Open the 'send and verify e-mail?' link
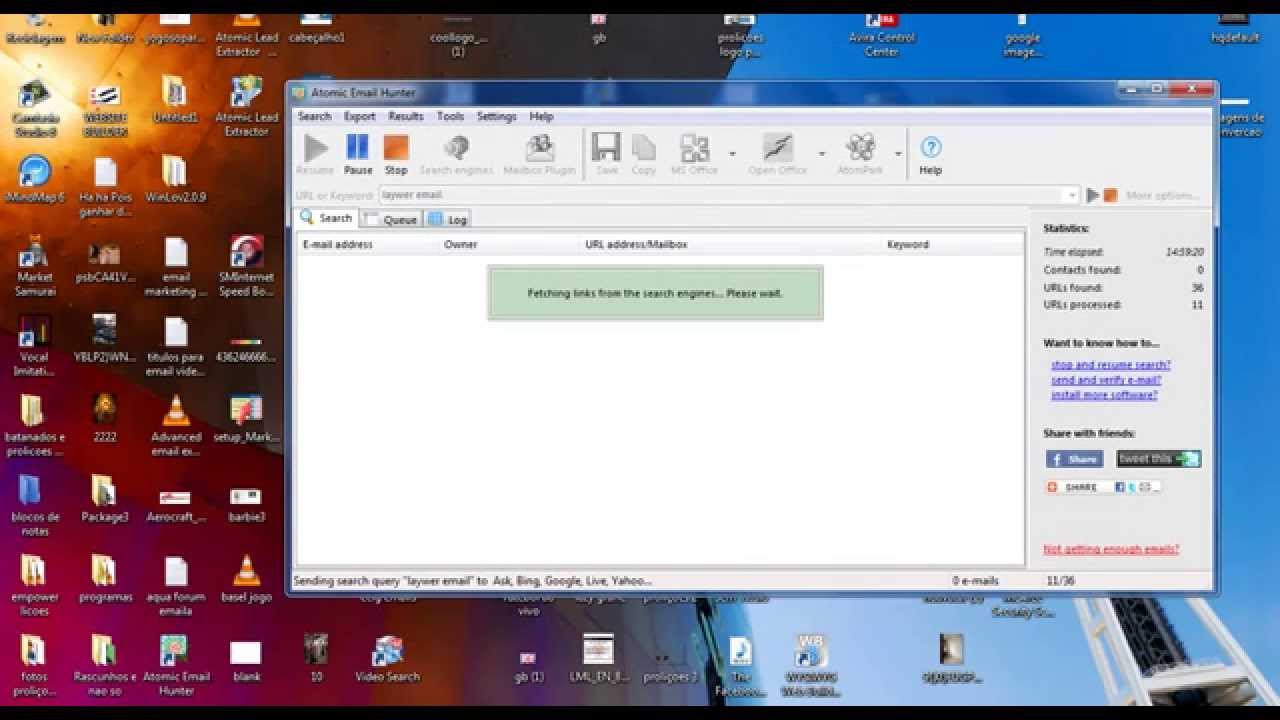Image resolution: width=1280 pixels, height=720 pixels. 1106,380
